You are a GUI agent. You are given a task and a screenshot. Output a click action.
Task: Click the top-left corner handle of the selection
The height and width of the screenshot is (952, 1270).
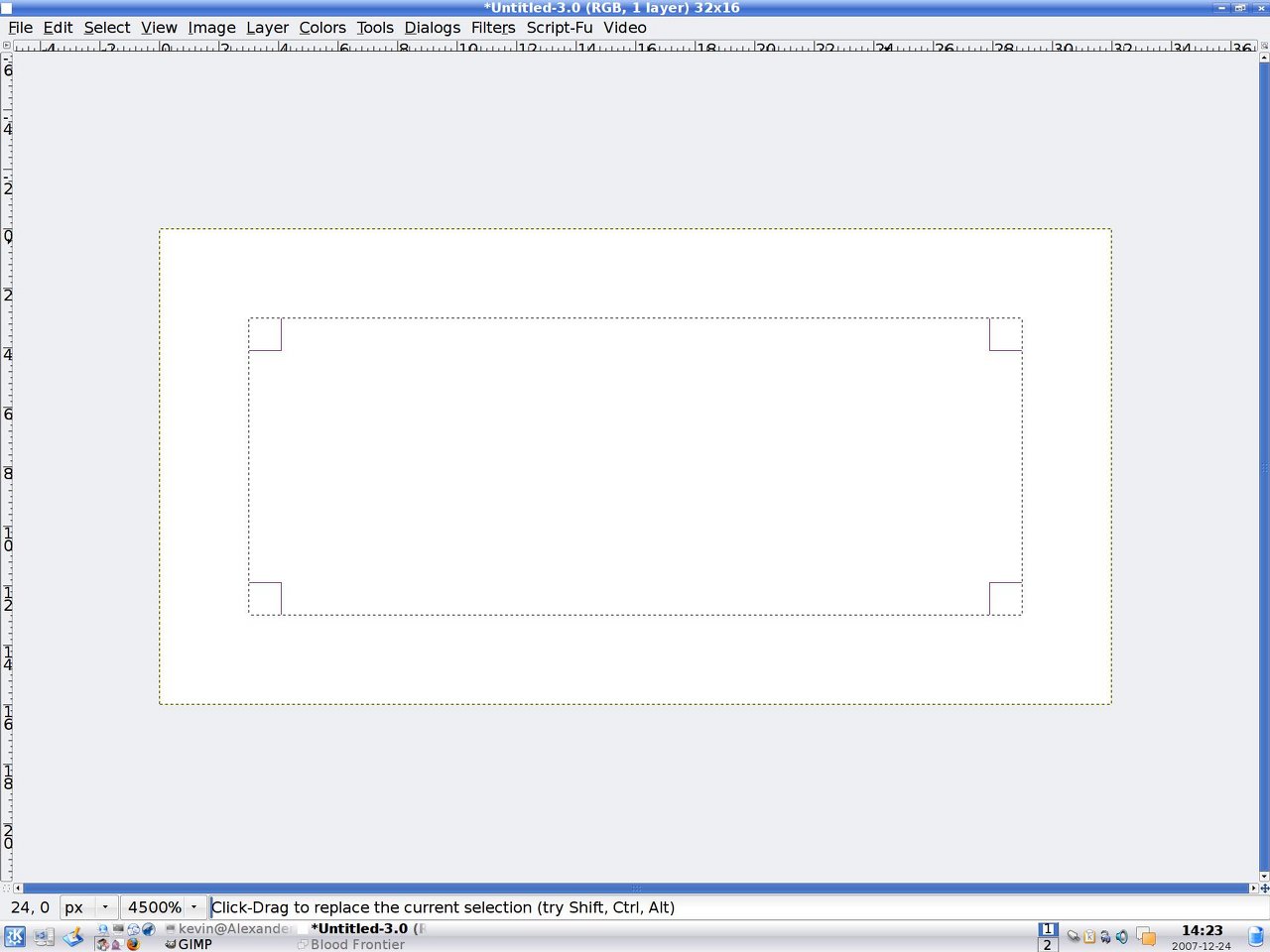[265, 334]
